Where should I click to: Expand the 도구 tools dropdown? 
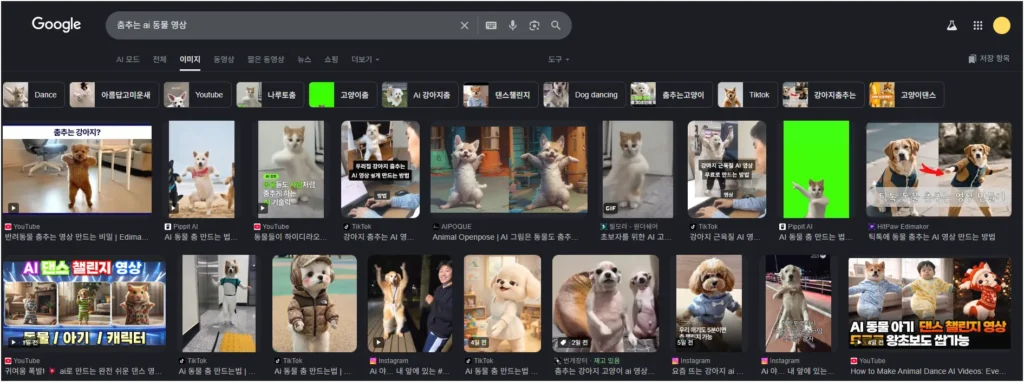(558, 59)
